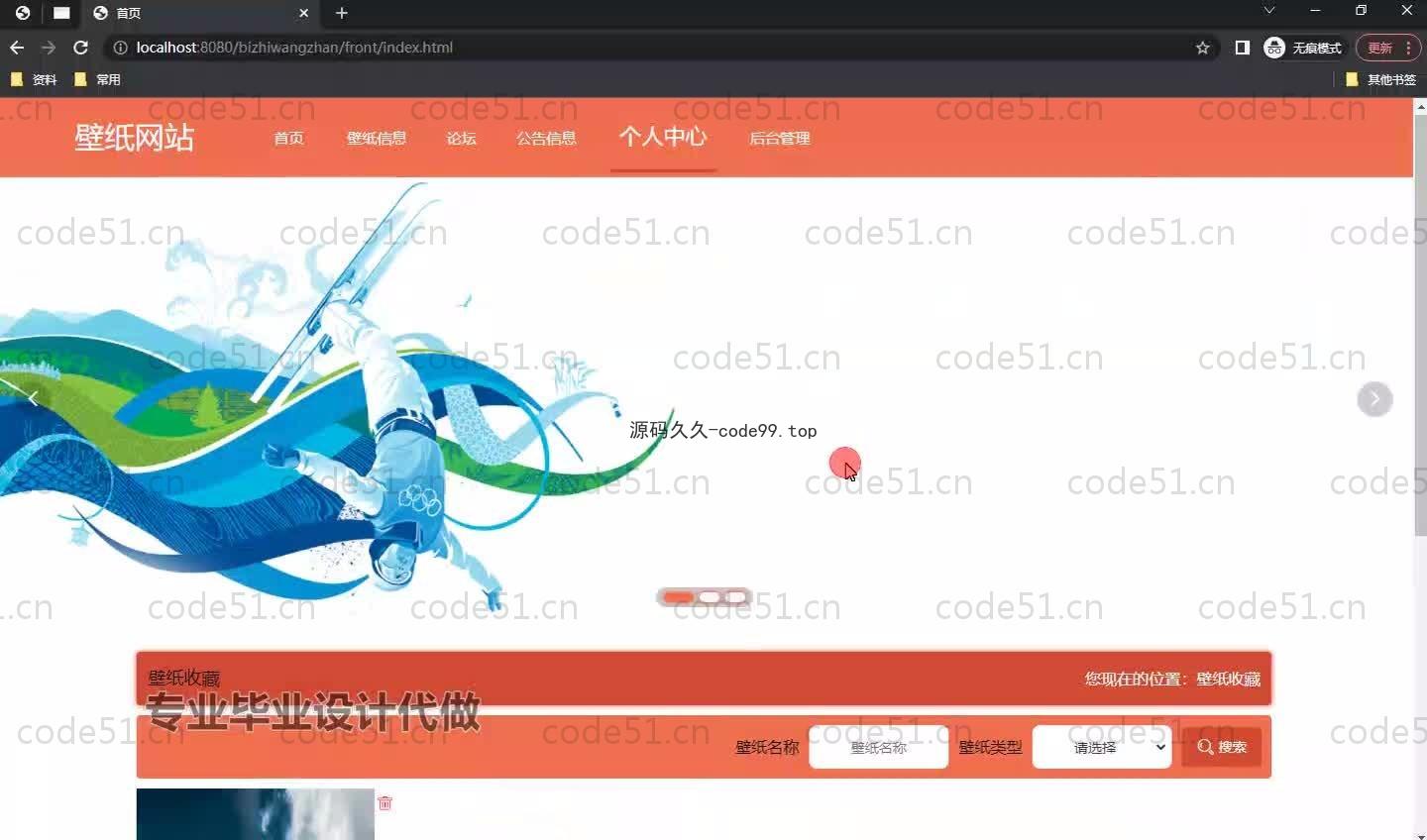Click the 壁纸名称 search input

click(x=878, y=748)
